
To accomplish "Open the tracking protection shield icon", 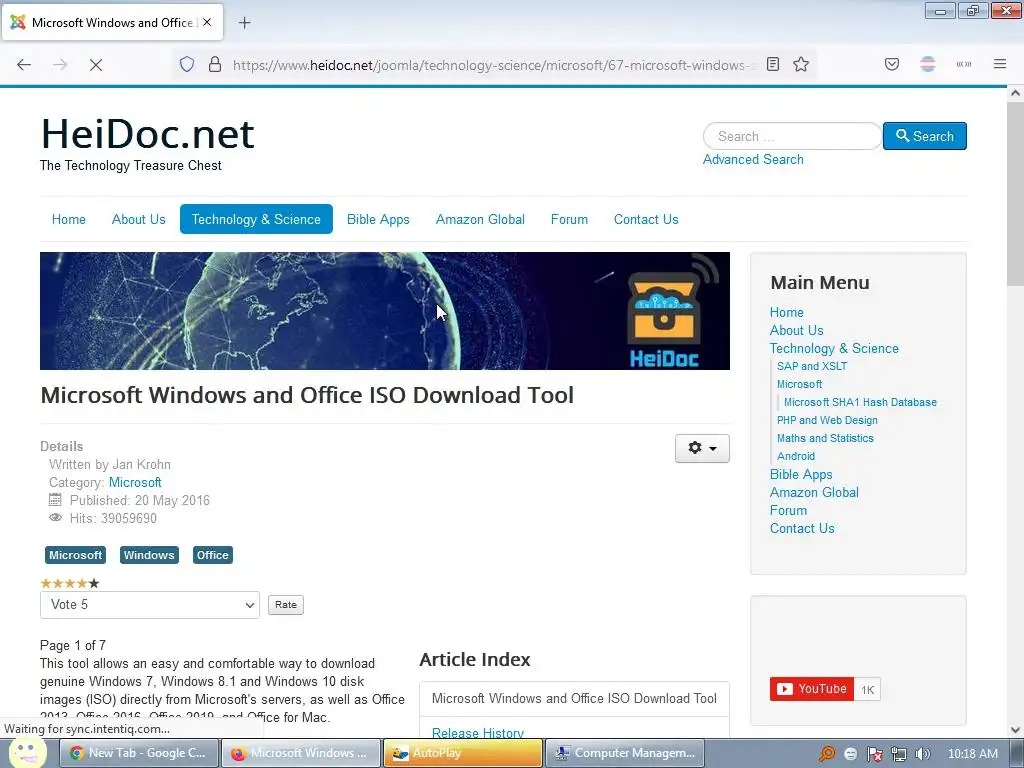I will (x=187, y=64).
